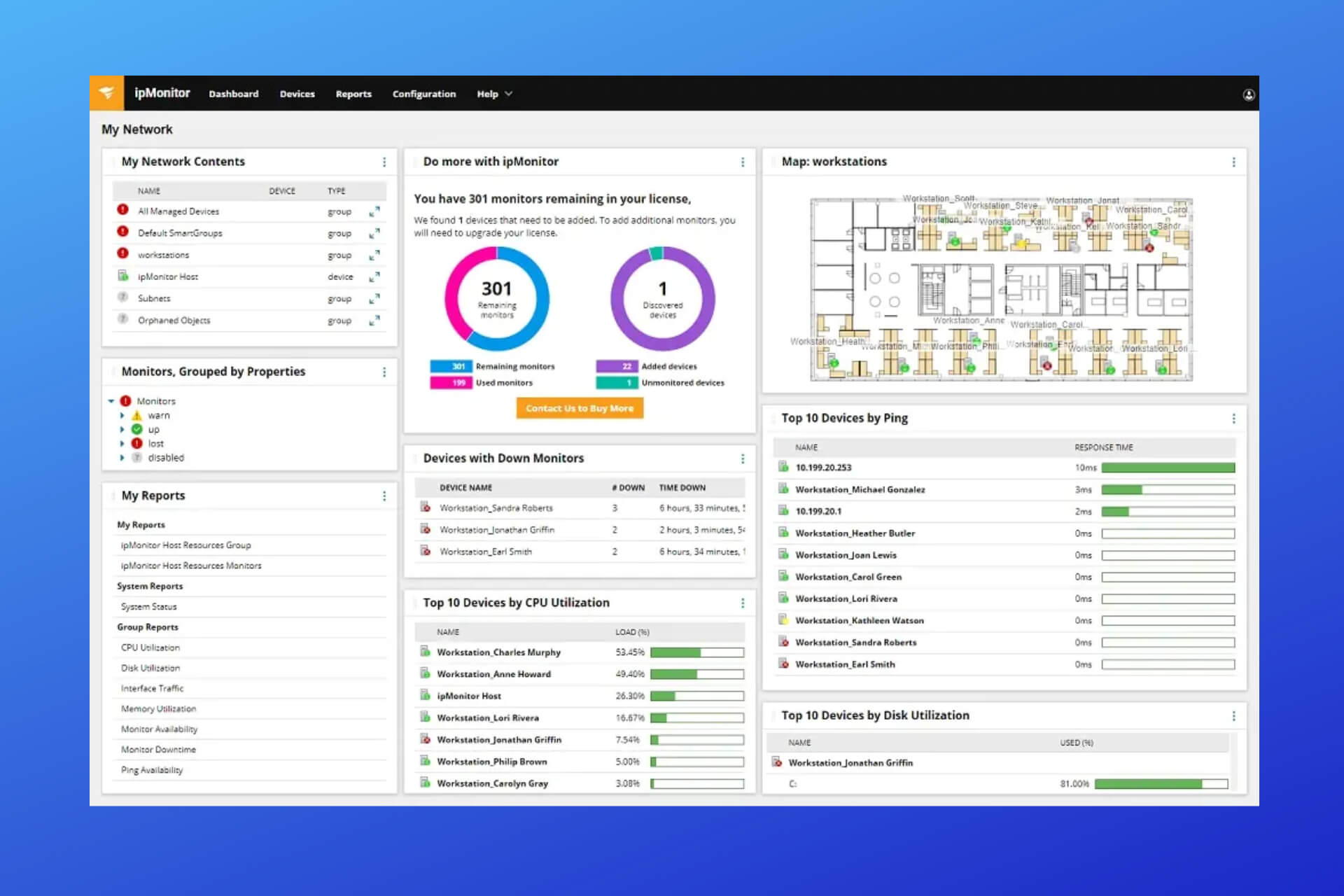Screen dimensions: 1344x896
Task: Open the Configuration menu
Action: (424, 94)
